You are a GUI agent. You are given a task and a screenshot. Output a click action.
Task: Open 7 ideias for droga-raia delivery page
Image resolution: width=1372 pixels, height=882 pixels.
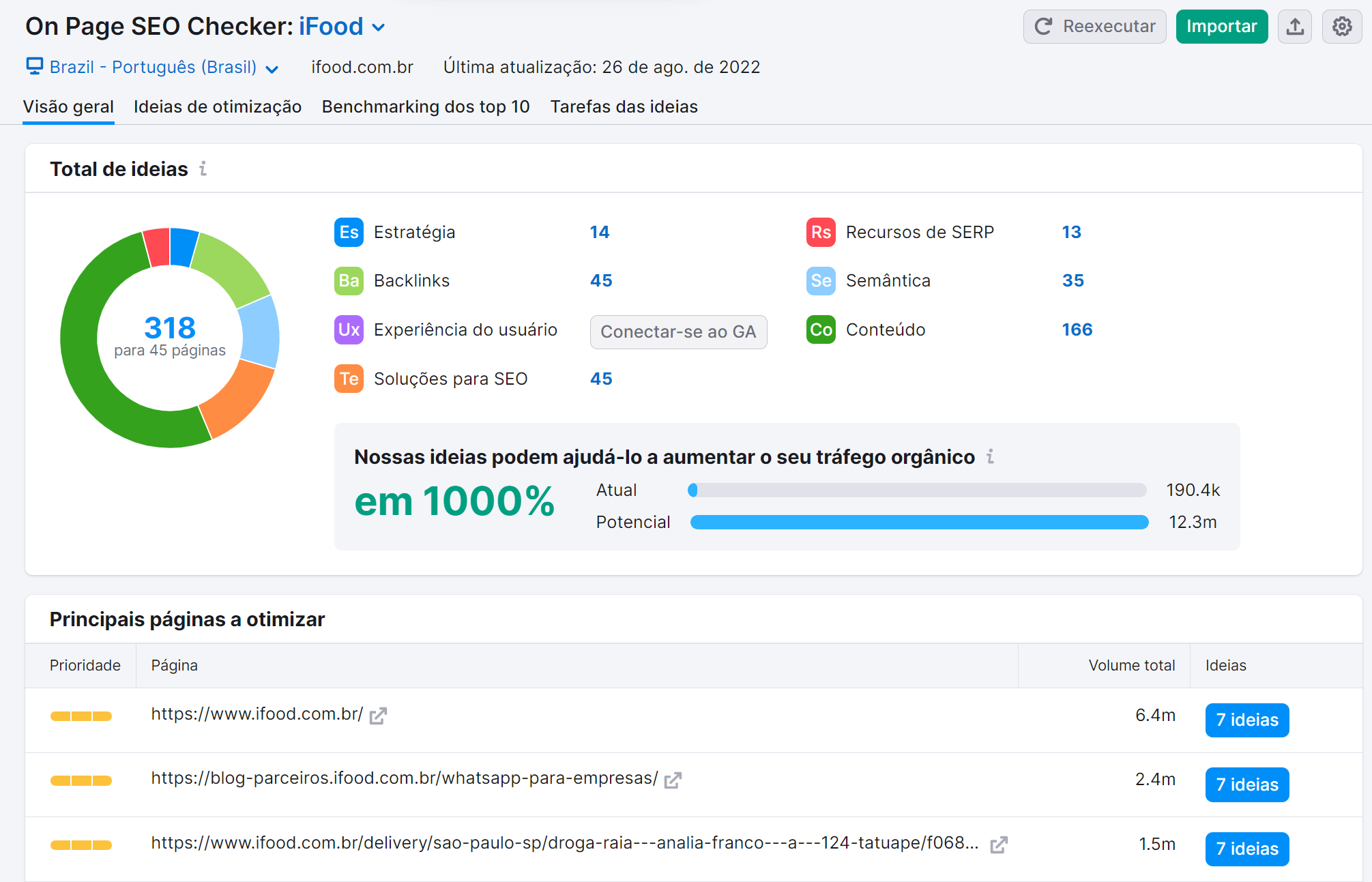(x=1246, y=849)
